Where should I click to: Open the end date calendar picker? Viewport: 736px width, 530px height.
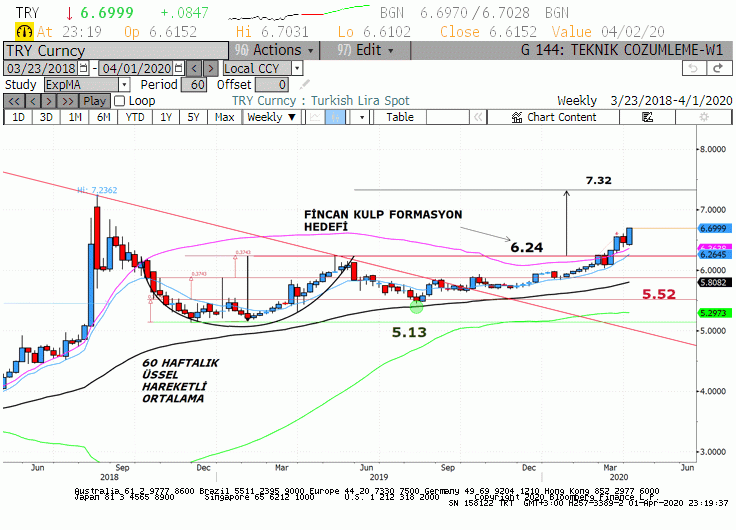click(178, 69)
